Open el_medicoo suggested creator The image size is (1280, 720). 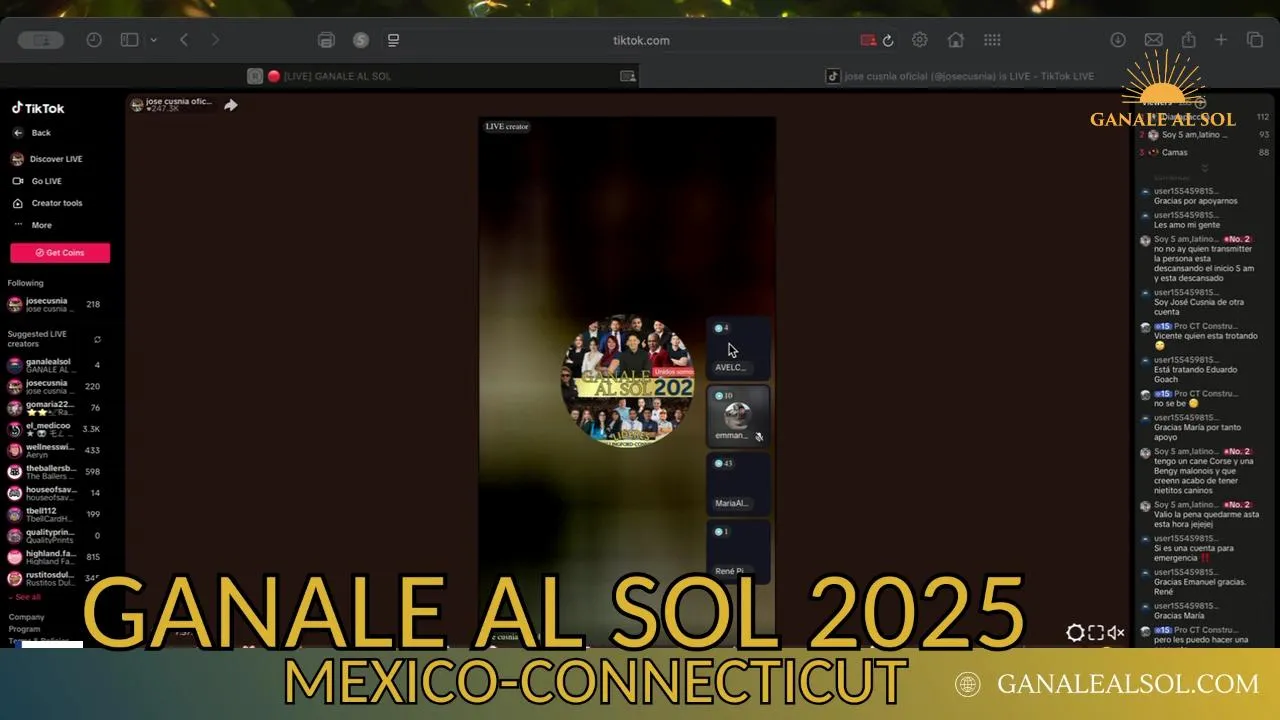pos(55,429)
